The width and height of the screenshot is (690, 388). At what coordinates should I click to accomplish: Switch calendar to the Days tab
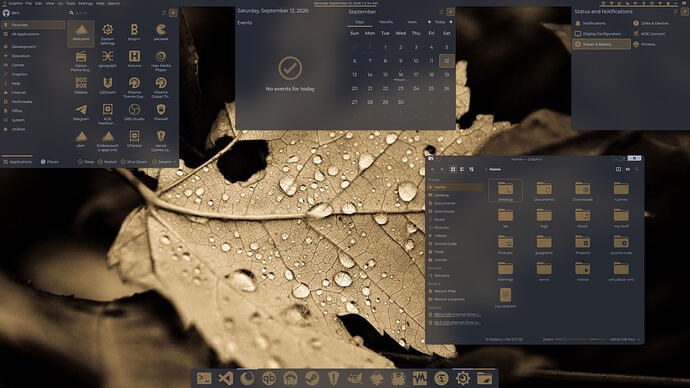360,22
